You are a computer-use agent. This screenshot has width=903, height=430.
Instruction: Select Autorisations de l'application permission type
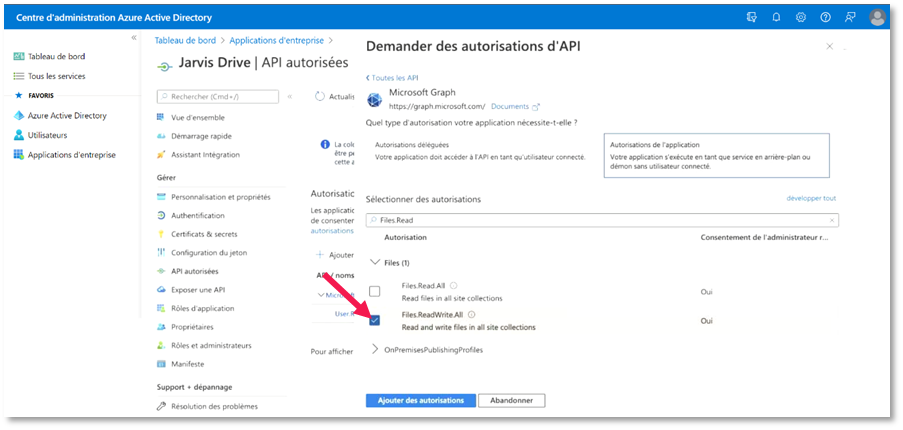[x=716, y=155]
